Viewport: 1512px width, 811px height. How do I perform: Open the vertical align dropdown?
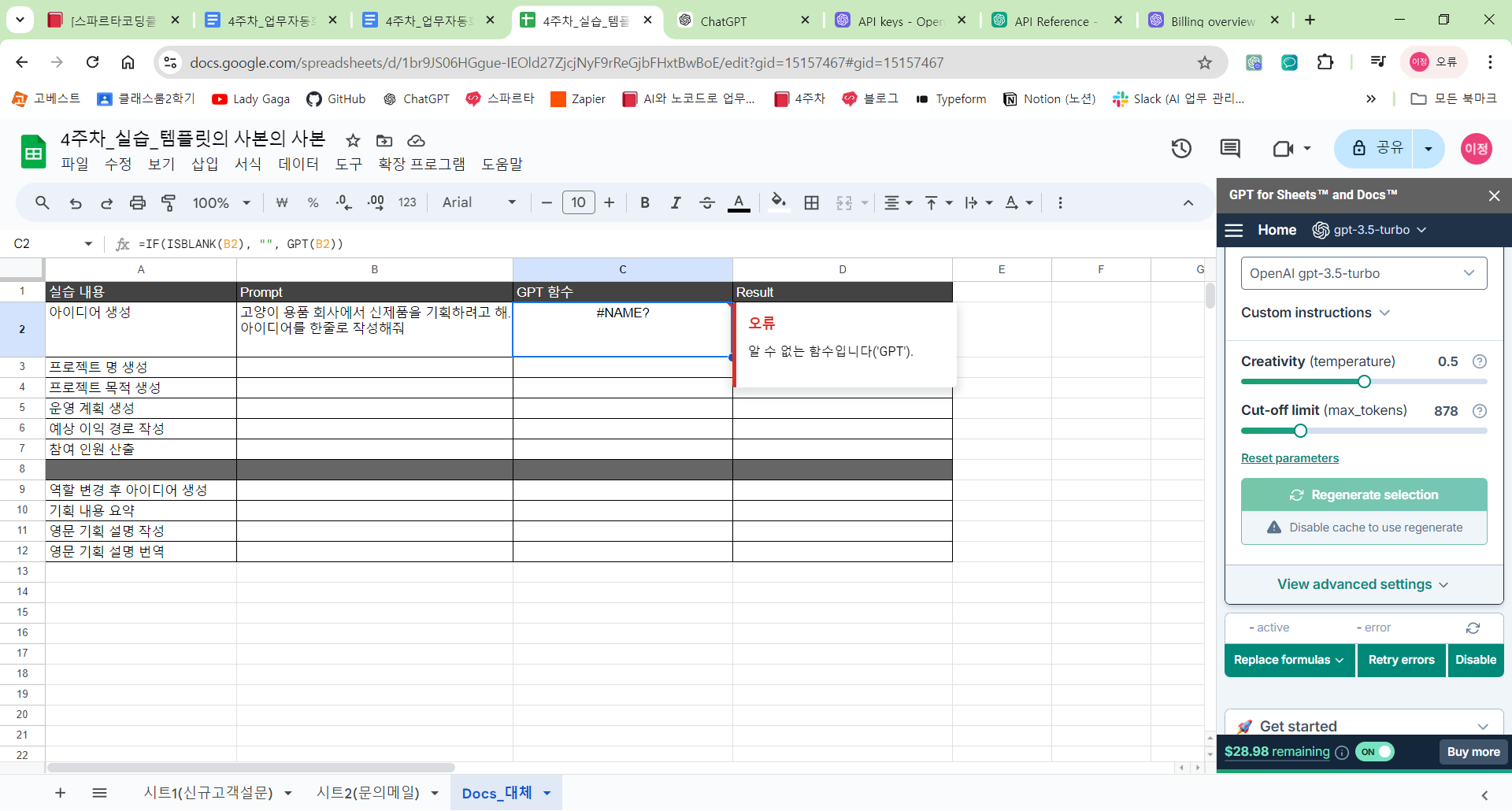tap(939, 203)
